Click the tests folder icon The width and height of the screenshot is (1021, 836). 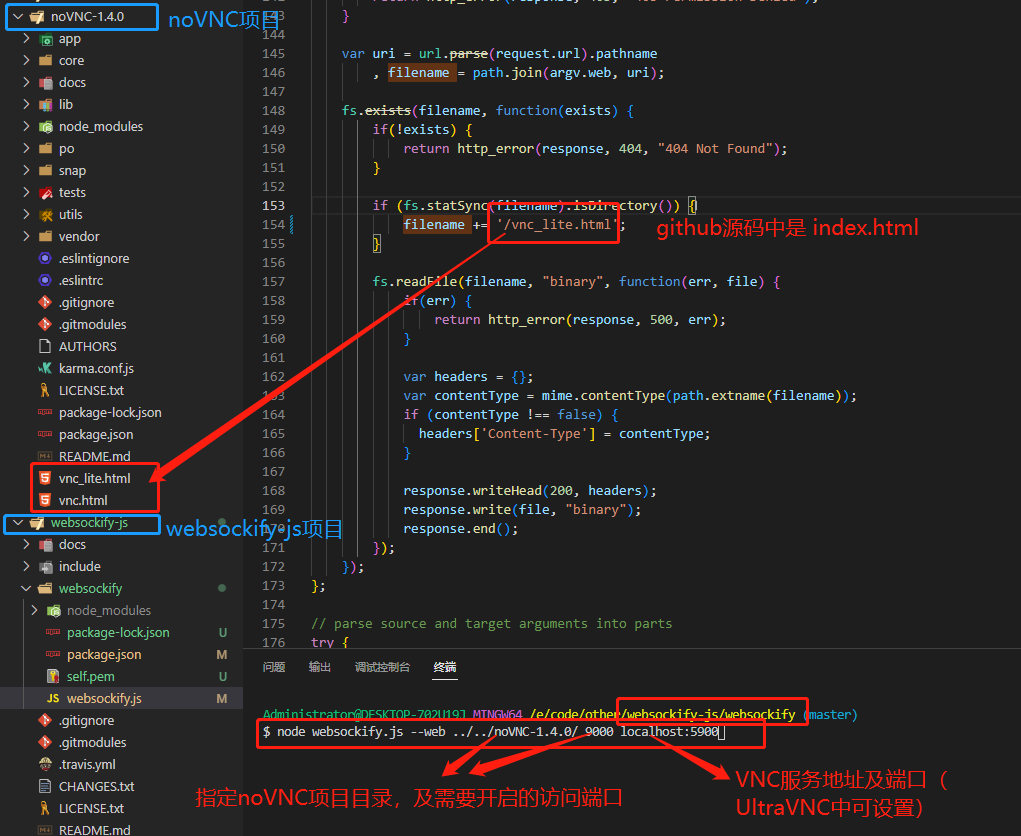click(x=46, y=193)
